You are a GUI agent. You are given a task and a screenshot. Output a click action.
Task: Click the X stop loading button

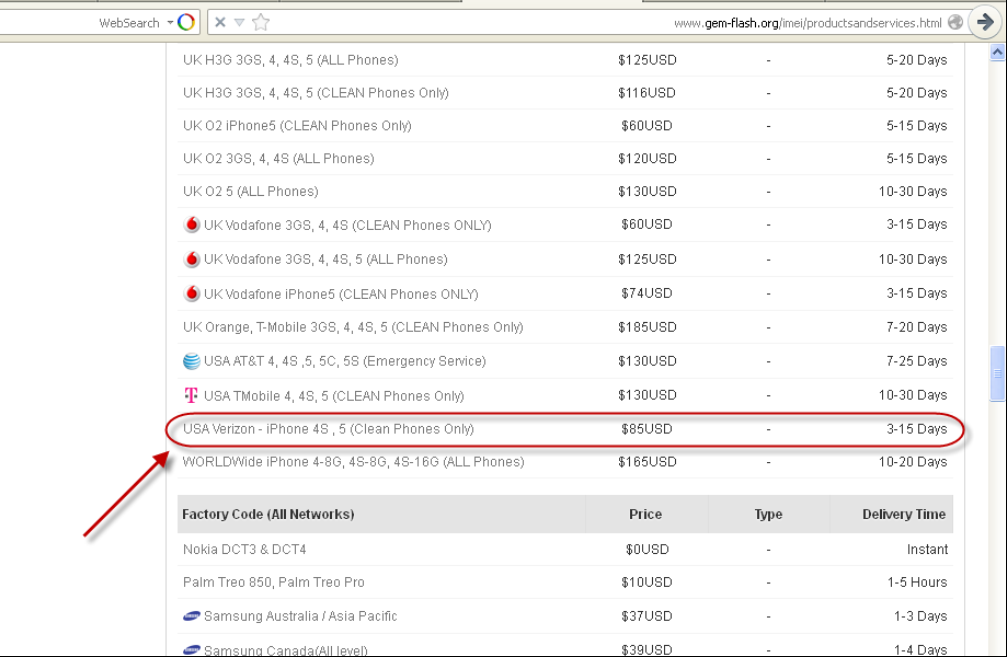(220, 22)
